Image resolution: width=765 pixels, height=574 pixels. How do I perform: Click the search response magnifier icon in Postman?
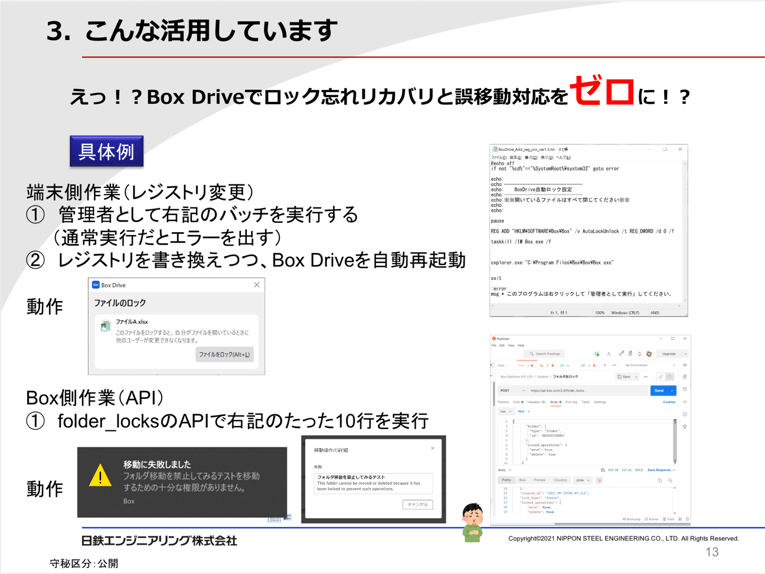pos(670,480)
